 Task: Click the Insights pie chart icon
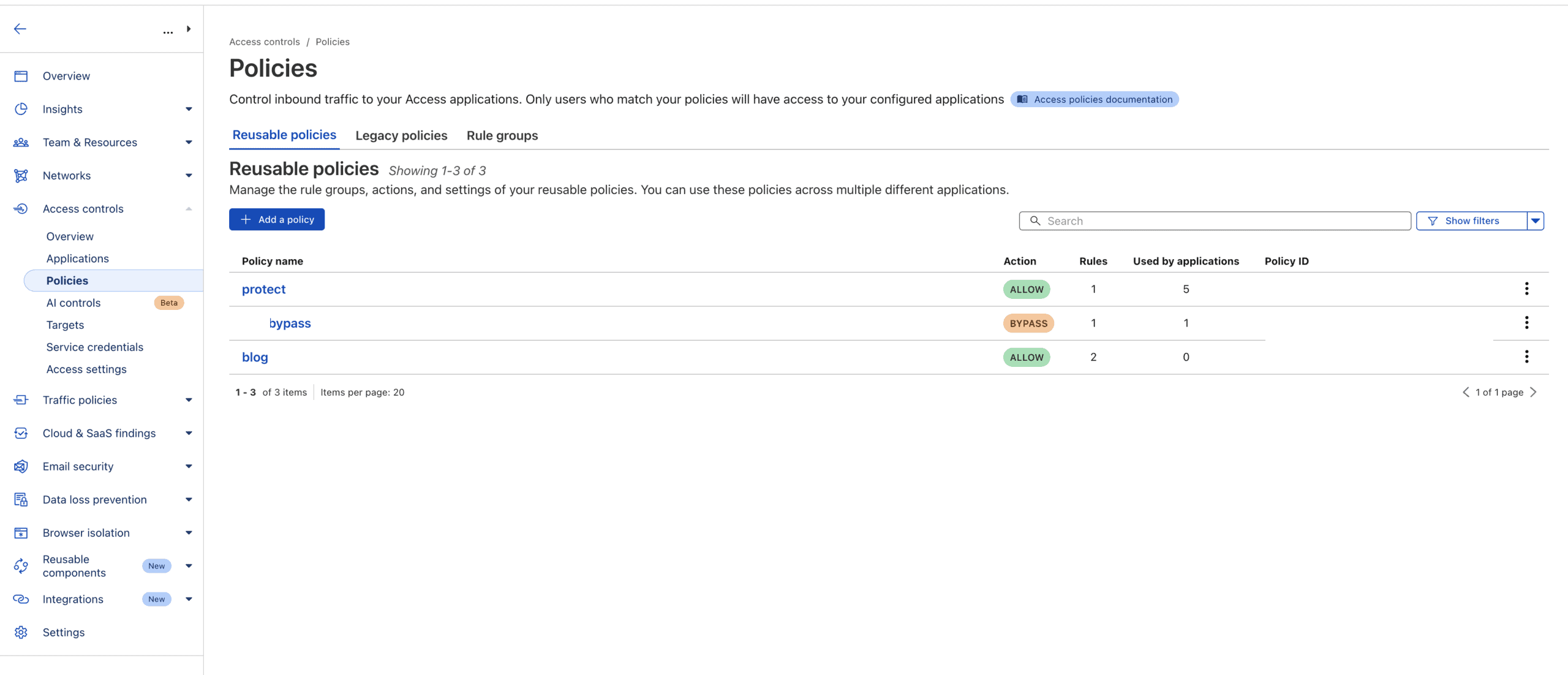[21, 109]
